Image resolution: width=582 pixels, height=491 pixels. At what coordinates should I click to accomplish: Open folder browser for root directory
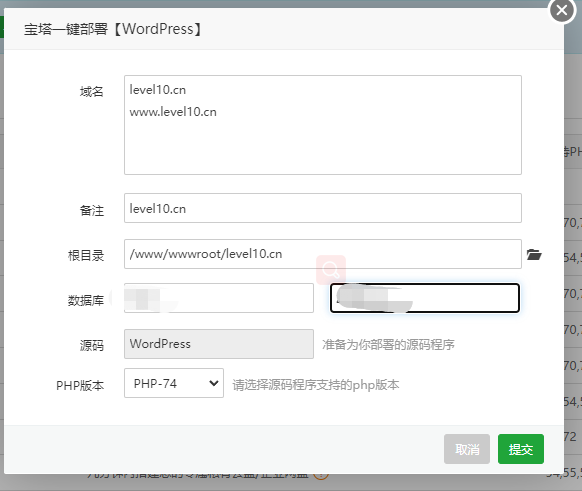click(x=534, y=255)
